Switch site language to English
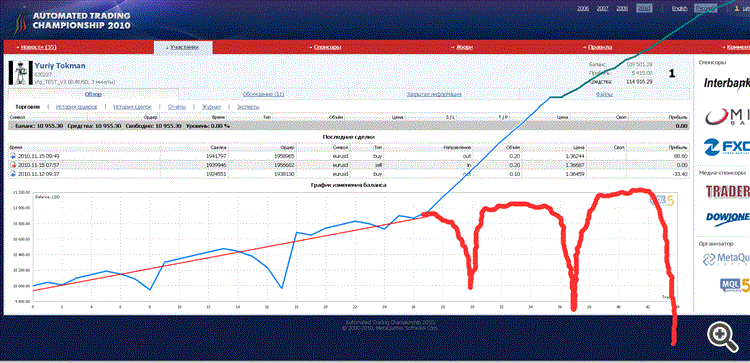 680,9
